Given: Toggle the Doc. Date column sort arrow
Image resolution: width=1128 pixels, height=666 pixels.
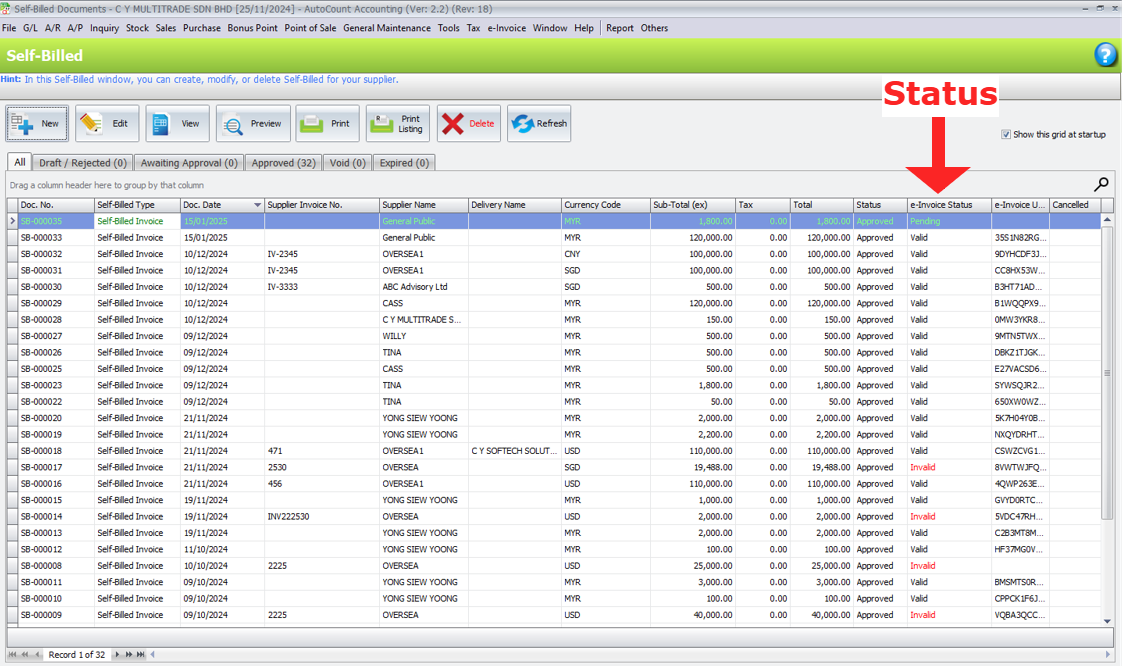Looking at the screenshot, I should (257, 205).
